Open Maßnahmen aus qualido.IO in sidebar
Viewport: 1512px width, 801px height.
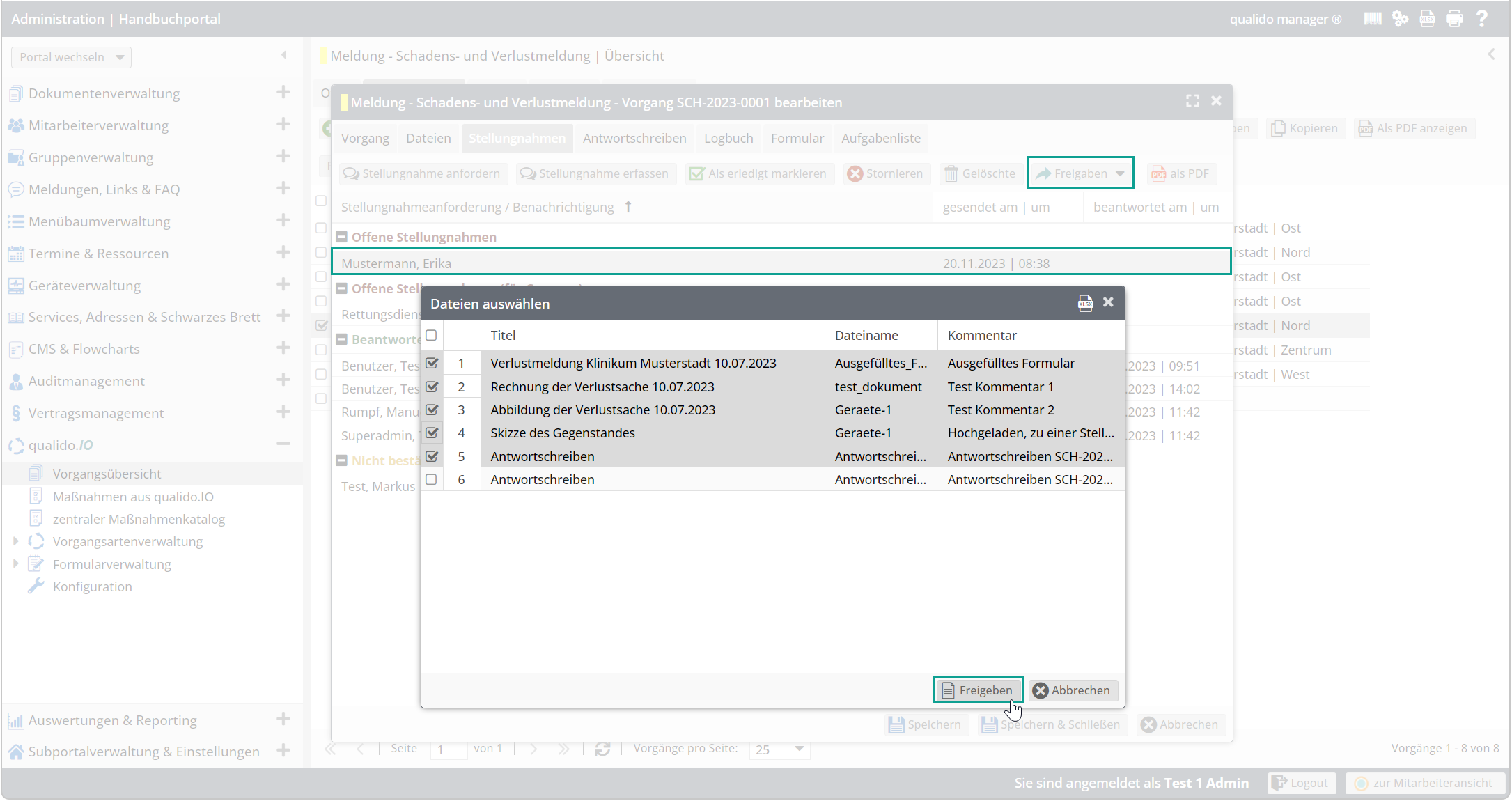133,497
